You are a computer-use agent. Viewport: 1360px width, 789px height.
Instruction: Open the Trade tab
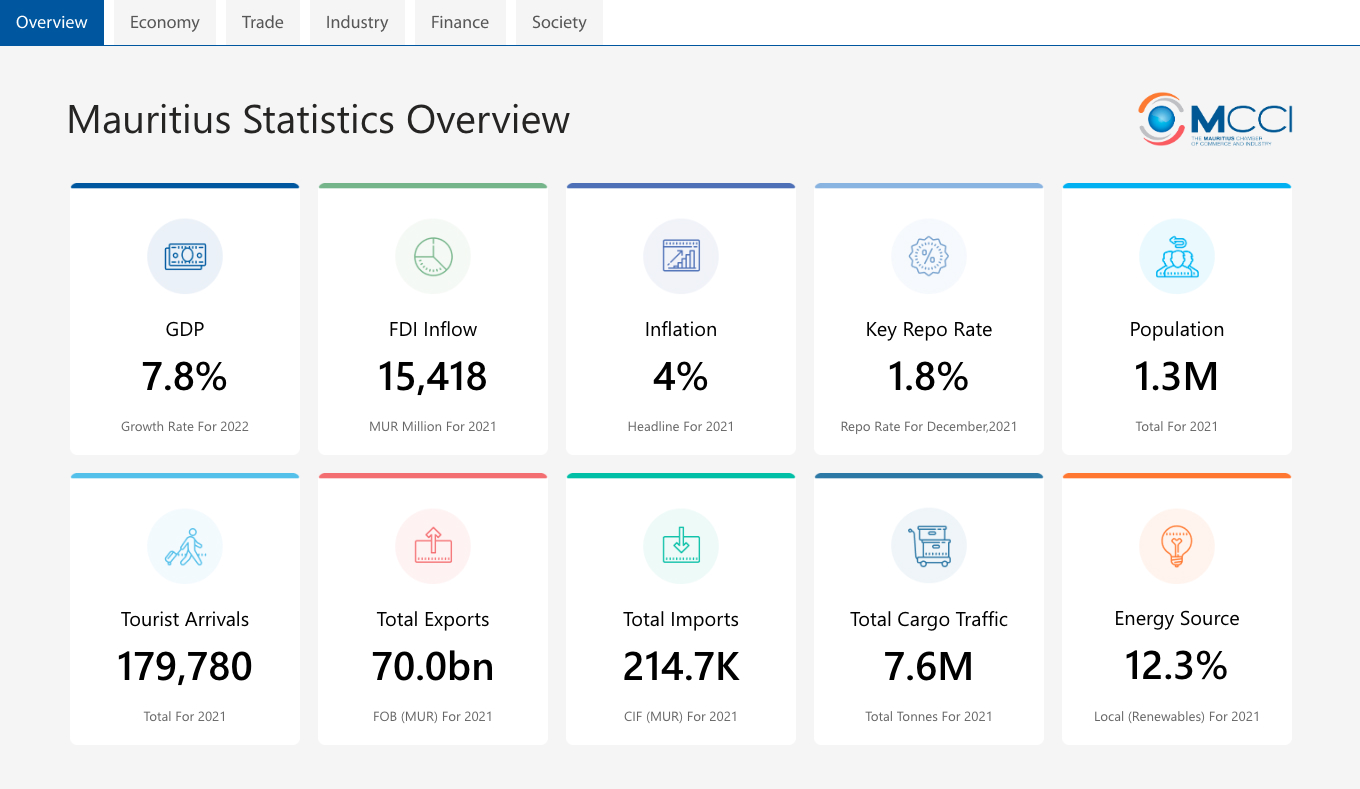(x=263, y=22)
